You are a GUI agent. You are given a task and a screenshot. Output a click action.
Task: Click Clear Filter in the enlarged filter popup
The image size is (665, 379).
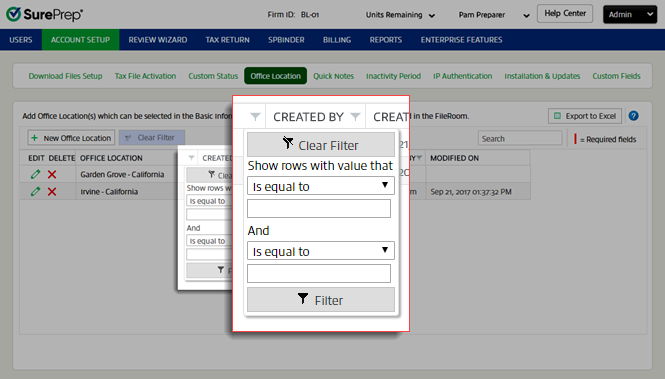(321, 145)
